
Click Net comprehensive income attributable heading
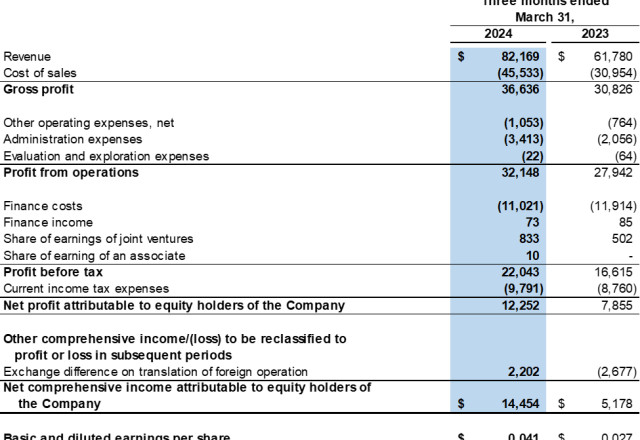pyautogui.click(x=187, y=395)
